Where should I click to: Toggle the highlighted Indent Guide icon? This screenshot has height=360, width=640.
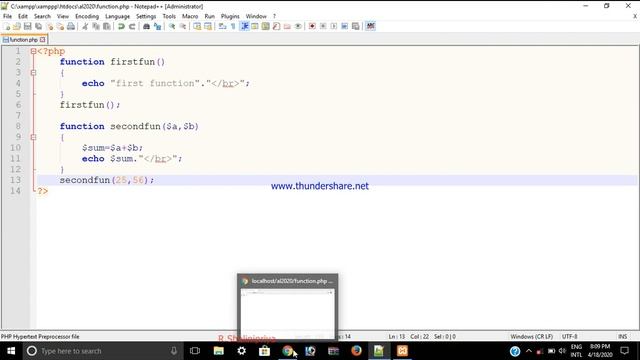244,26
